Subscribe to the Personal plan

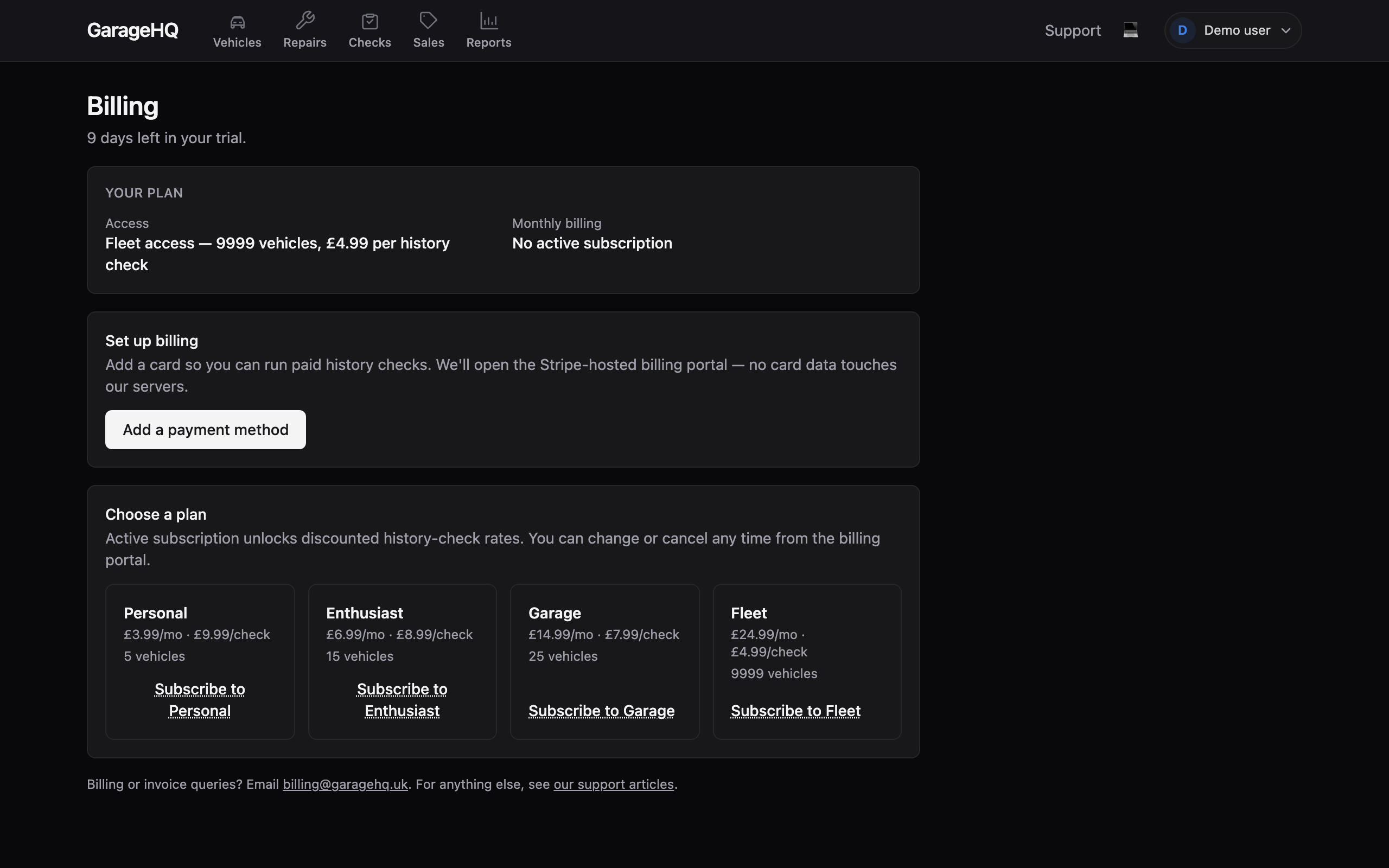tap(200, 700)
